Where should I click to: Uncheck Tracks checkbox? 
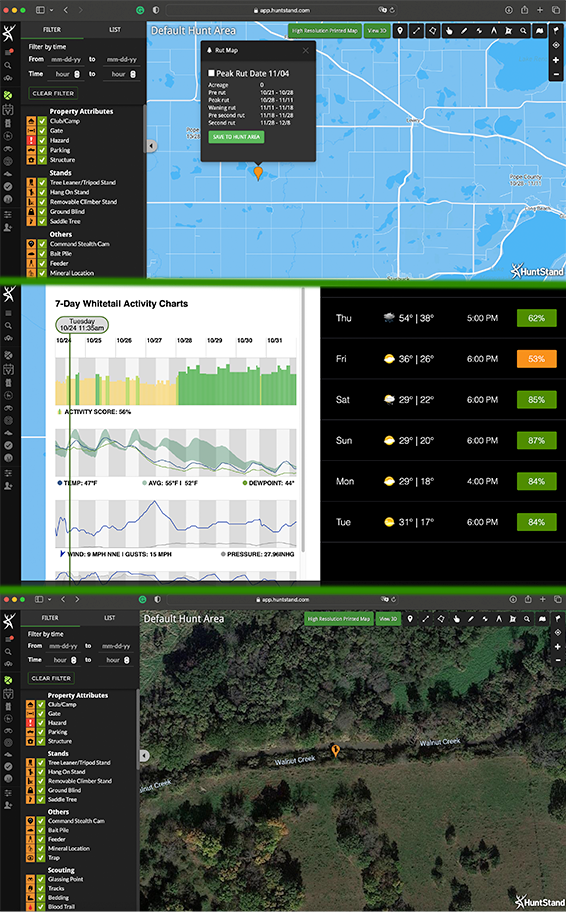(x=41, y=888)
